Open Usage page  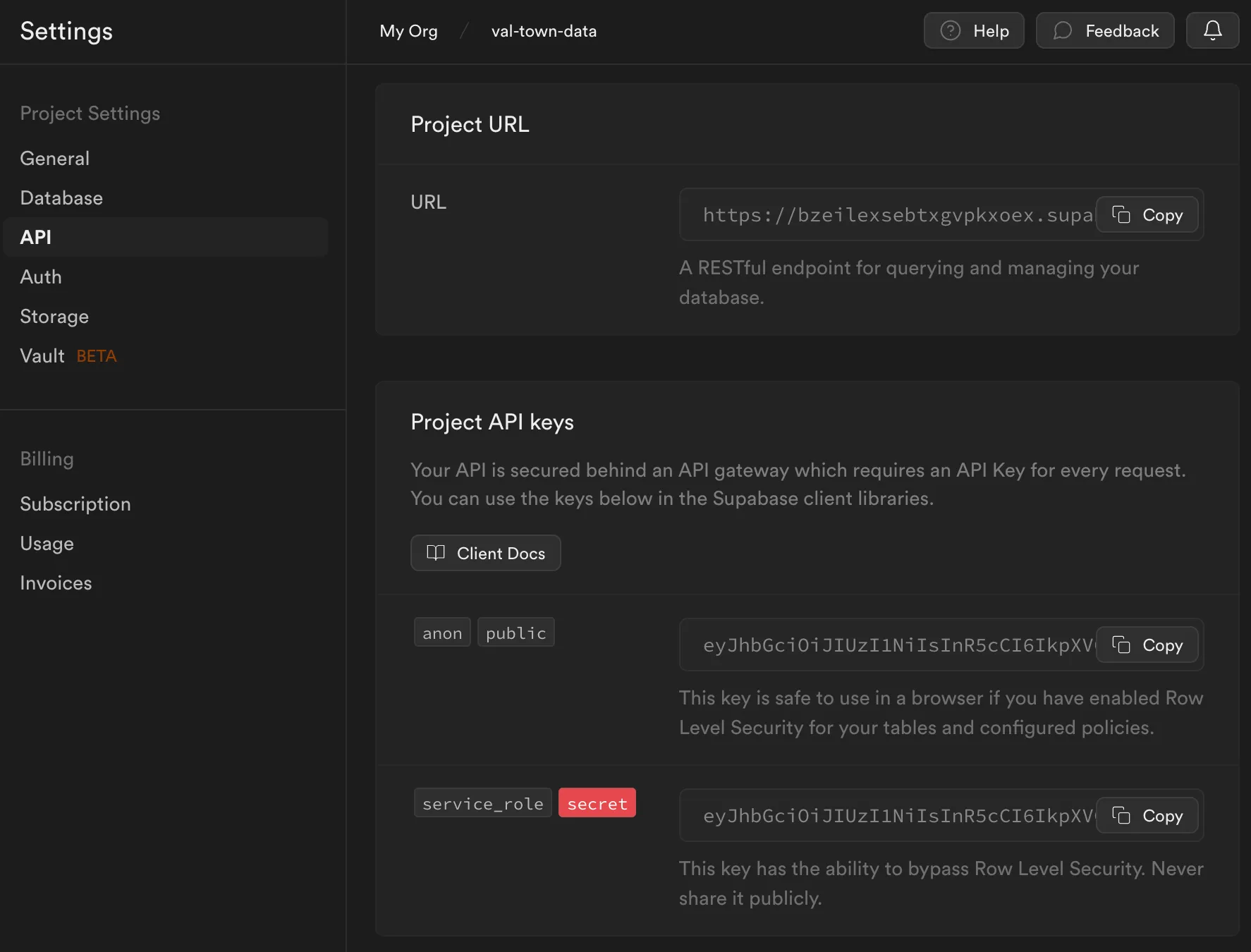pos(47,543)
